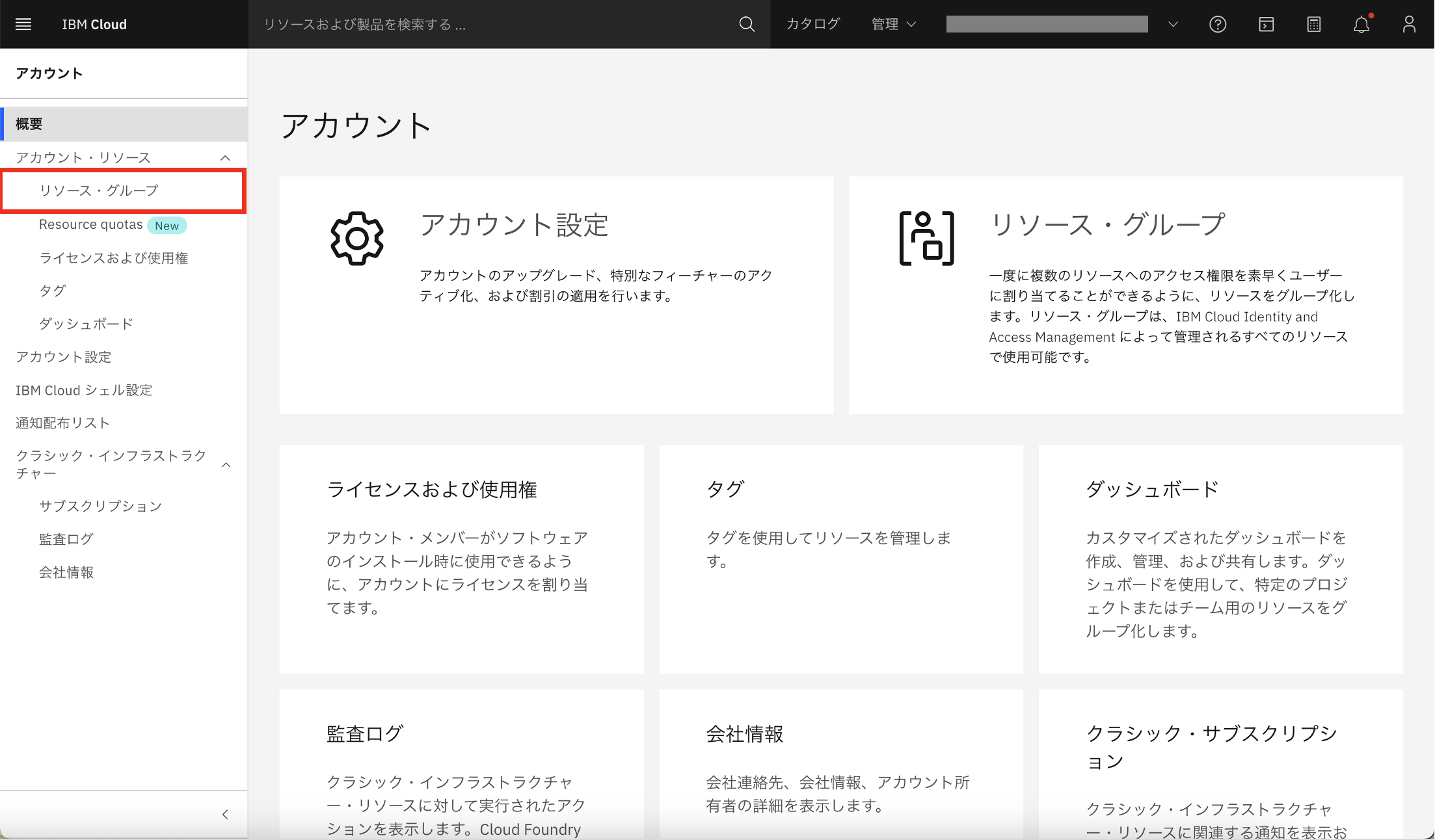Image resolution: width=1435 pixels, height=840 pixels.
Task: Open the cost estimator calculator icon
Action: (x=1313, y=24)
